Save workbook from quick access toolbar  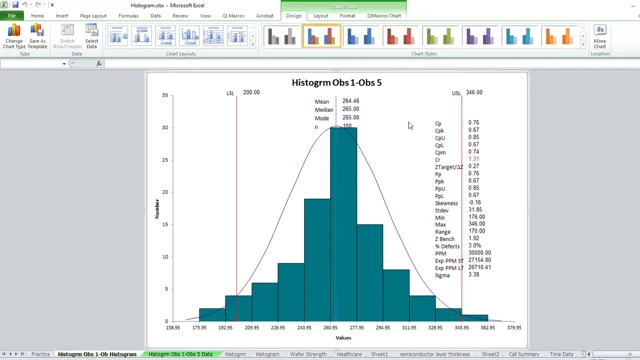15,5
